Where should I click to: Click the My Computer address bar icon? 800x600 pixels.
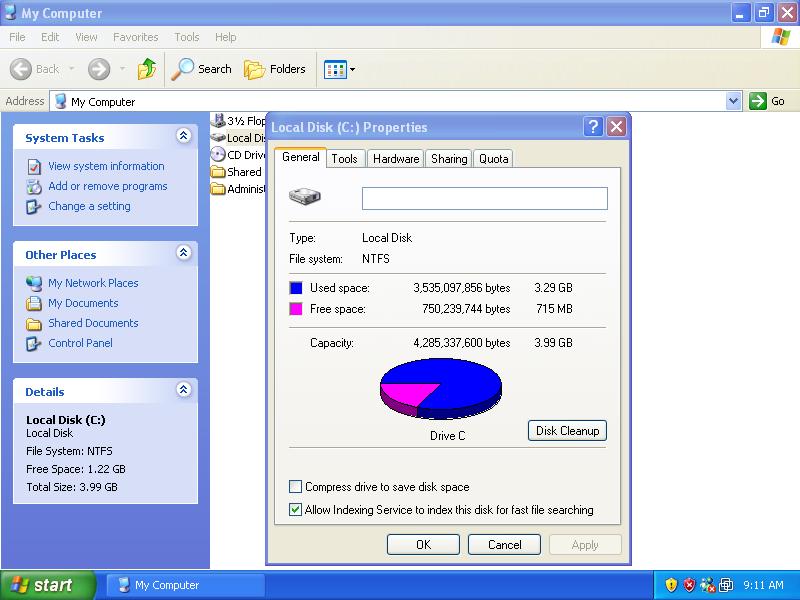(x=60, y=101)
